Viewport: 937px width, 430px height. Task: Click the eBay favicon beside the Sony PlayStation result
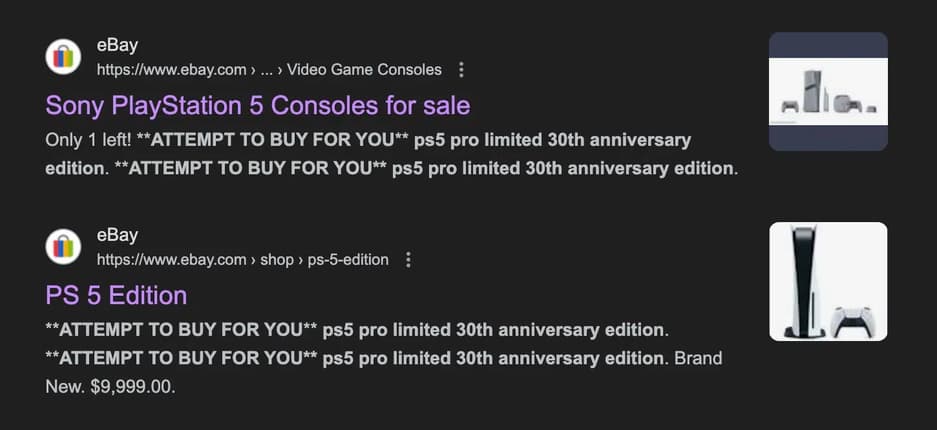pyautogui.click(x=63, y=57)
